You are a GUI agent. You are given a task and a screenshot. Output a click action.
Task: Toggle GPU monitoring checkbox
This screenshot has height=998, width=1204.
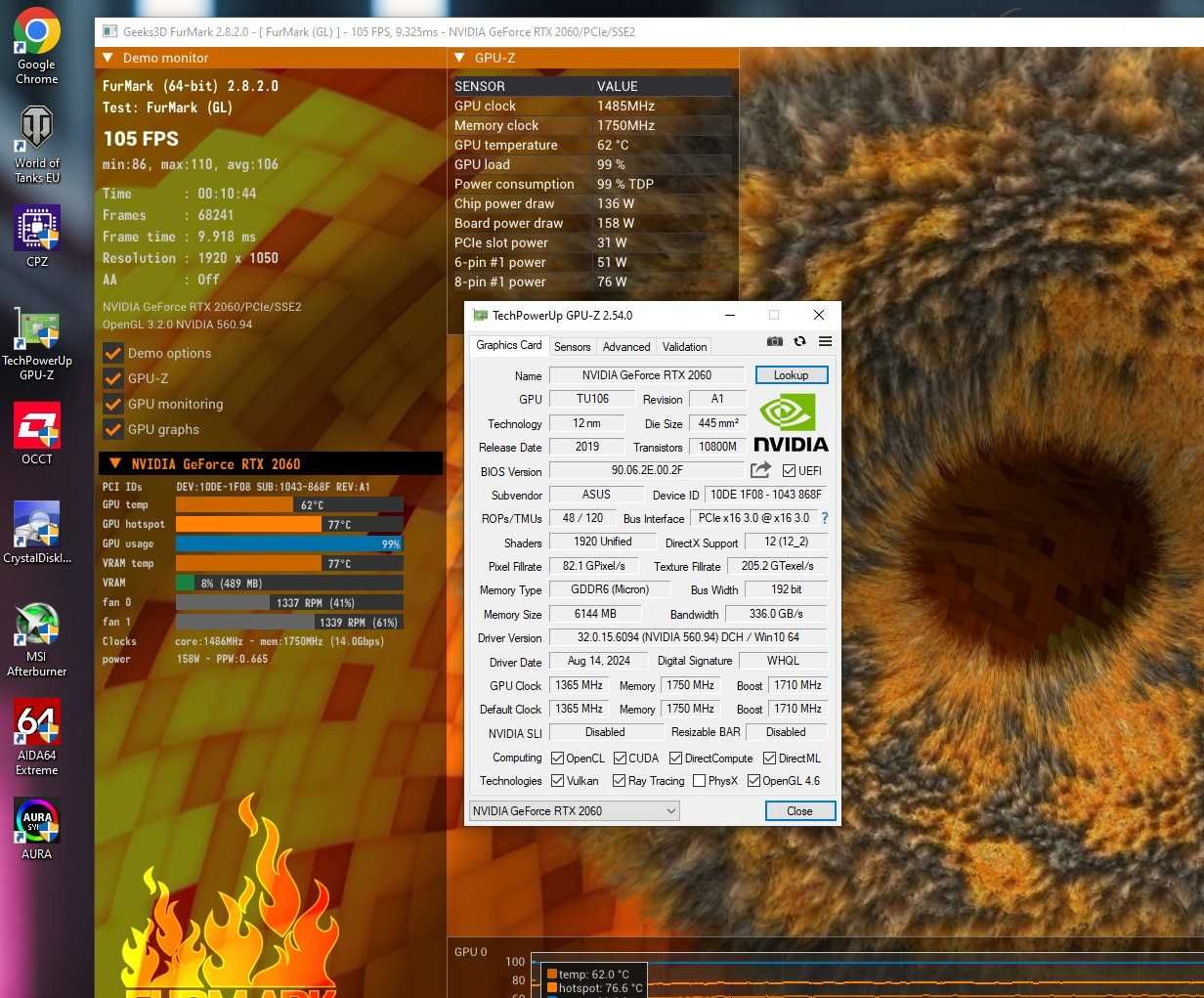(113, 404)
